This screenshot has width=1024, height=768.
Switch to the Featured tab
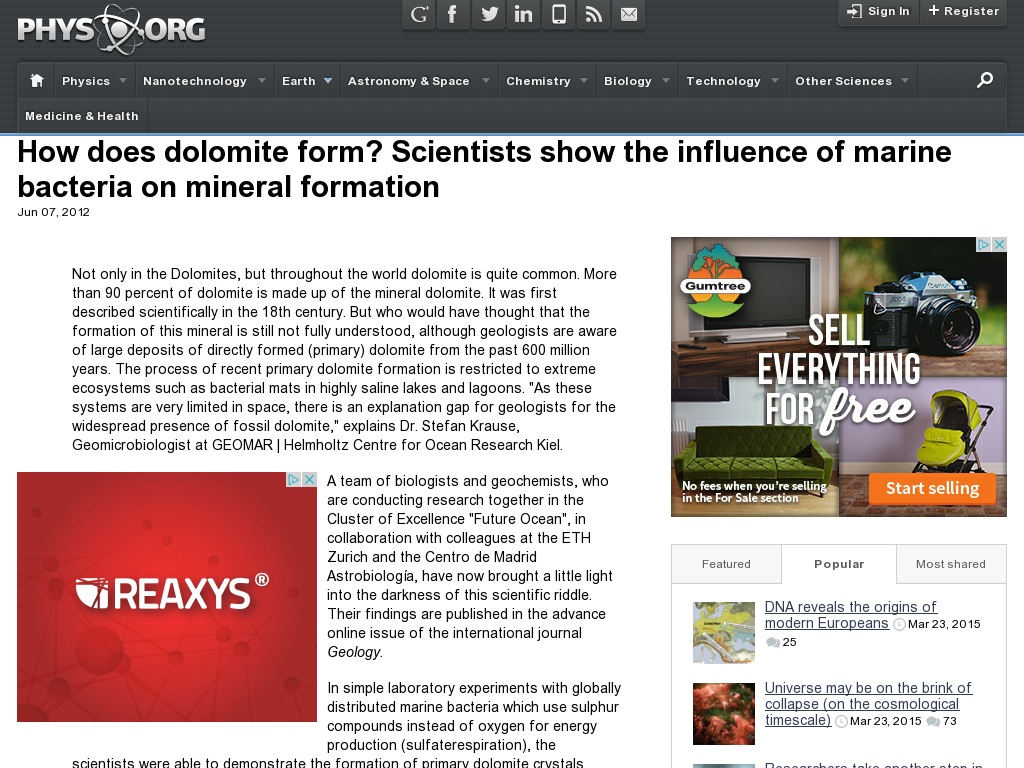(x=726, y=564)
